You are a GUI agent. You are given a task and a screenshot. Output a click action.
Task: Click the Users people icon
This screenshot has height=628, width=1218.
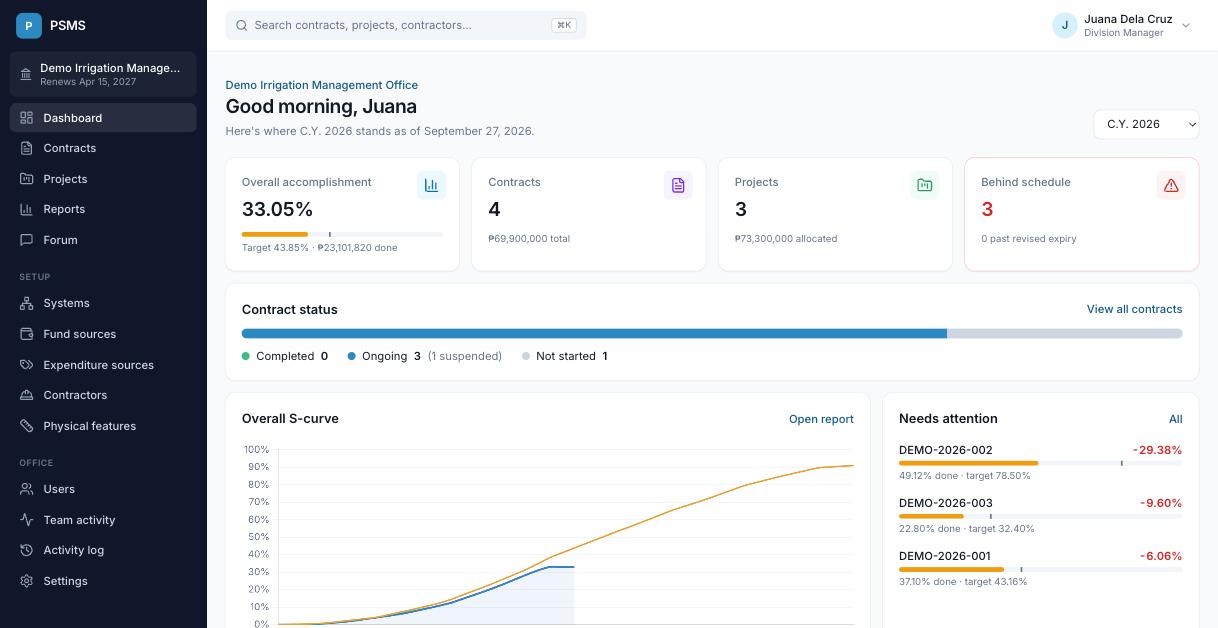coord(27,489)
